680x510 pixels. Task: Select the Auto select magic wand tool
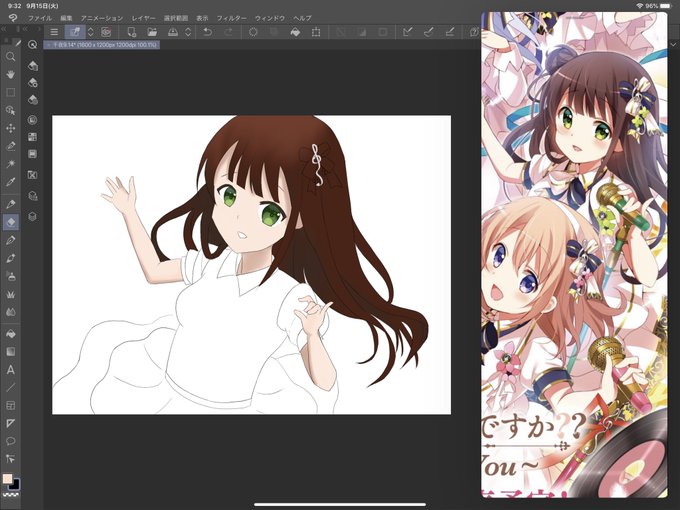pyautogui.click(x=10, y=164)
